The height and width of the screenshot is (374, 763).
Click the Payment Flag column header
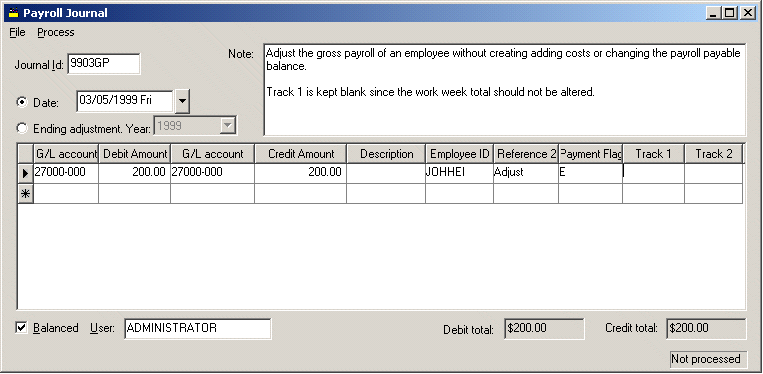click(591, 154)
